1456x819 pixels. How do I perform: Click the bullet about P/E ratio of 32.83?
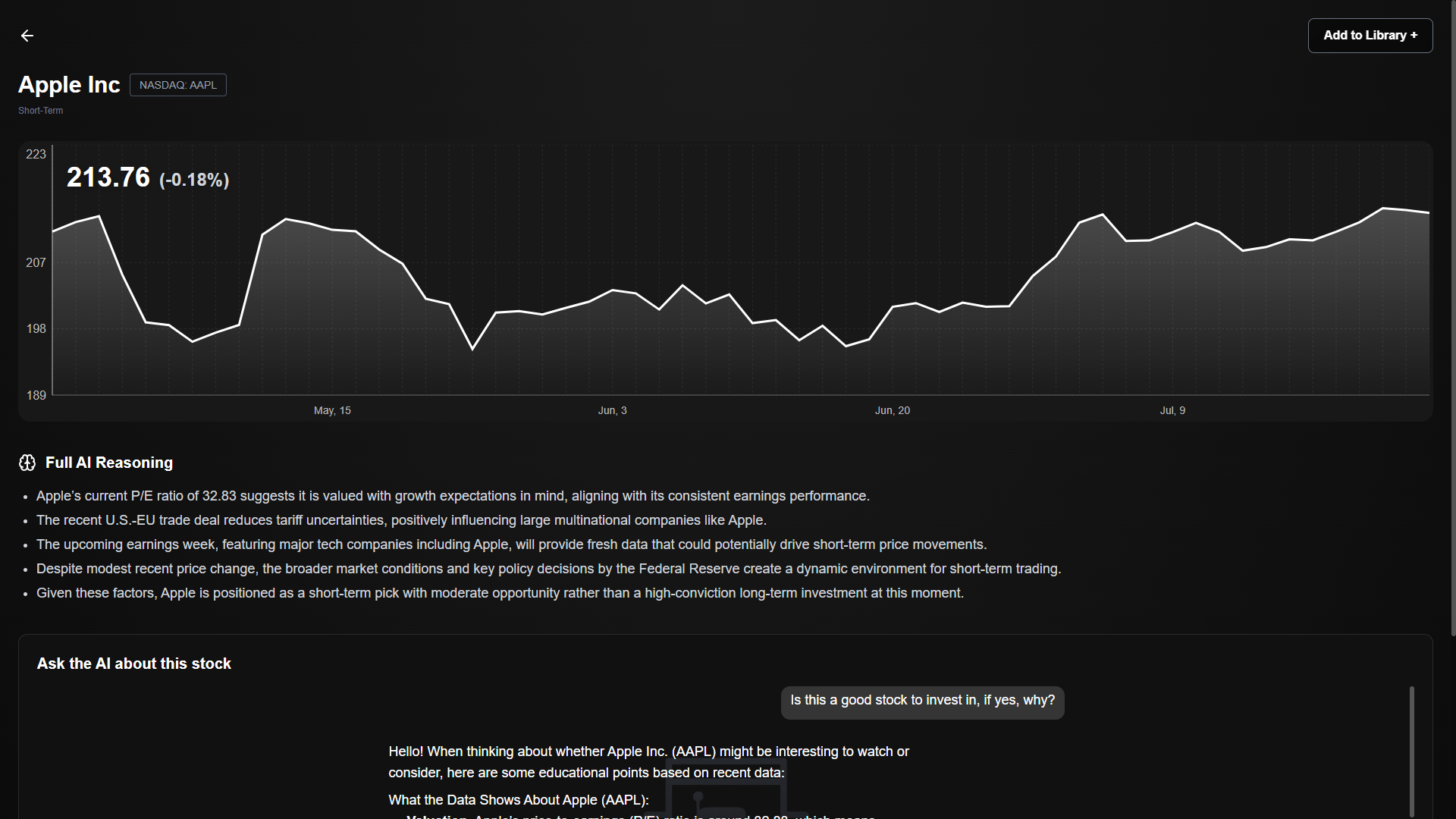pyautogui.click(x=453, y=496)
